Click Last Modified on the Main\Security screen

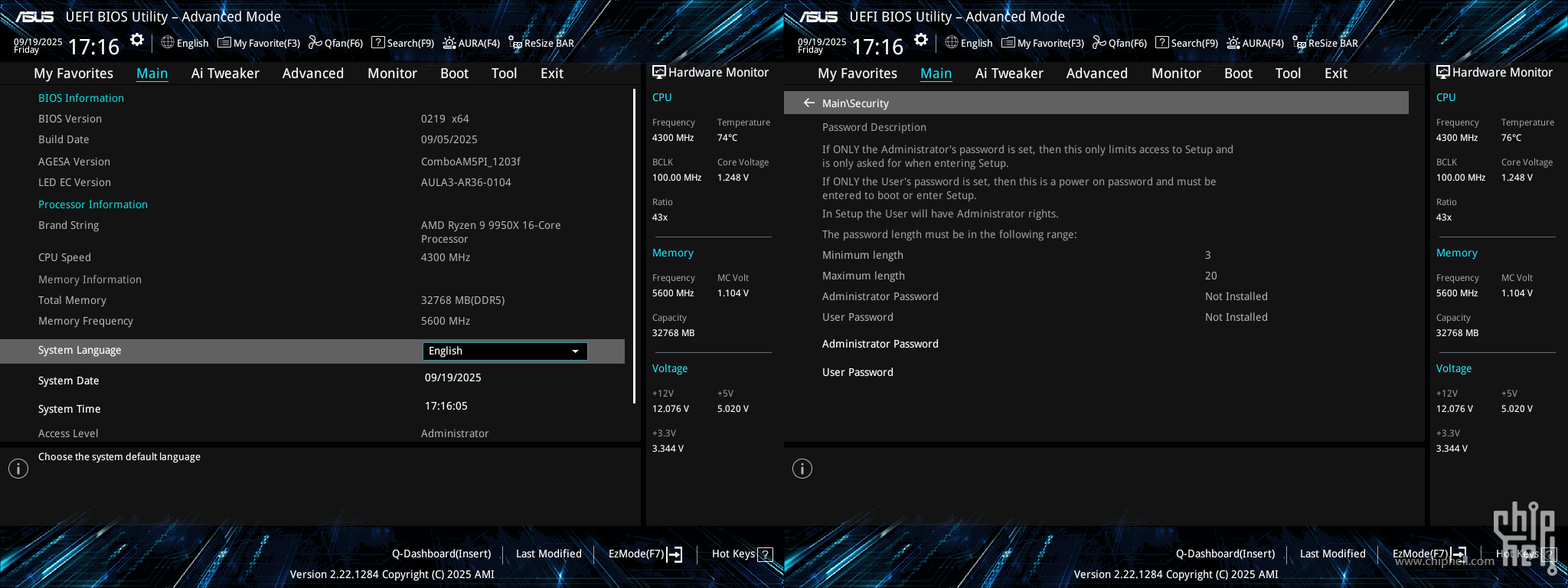point(1333,554)
